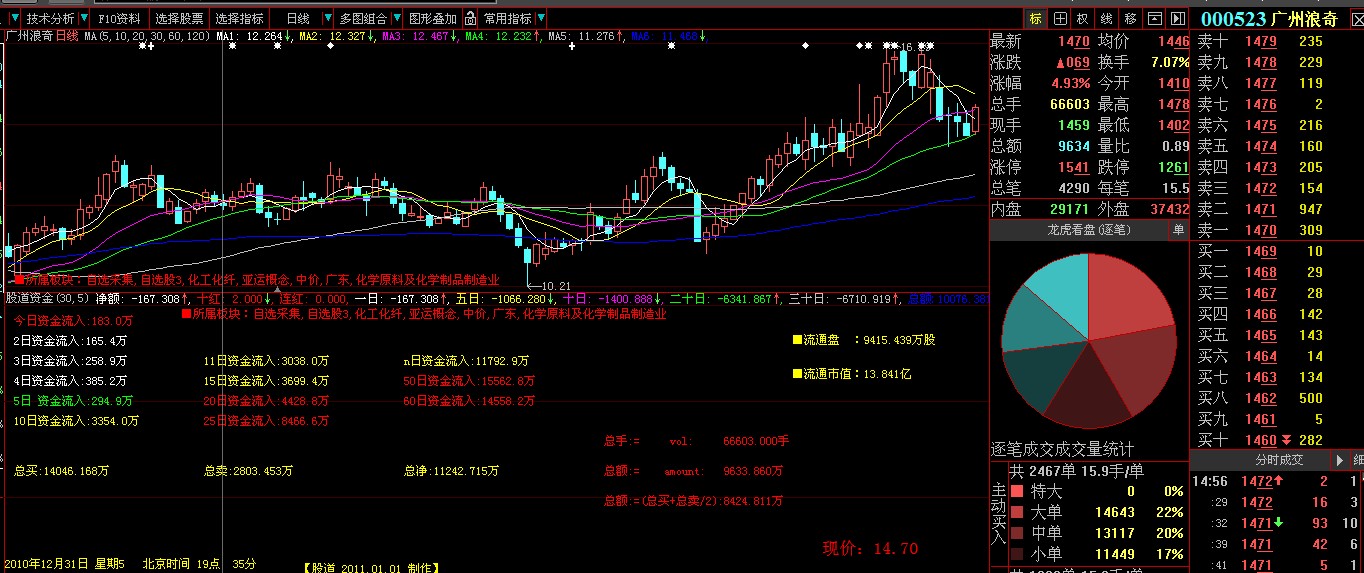Activate the 移 move icon

coord(1130,18)
